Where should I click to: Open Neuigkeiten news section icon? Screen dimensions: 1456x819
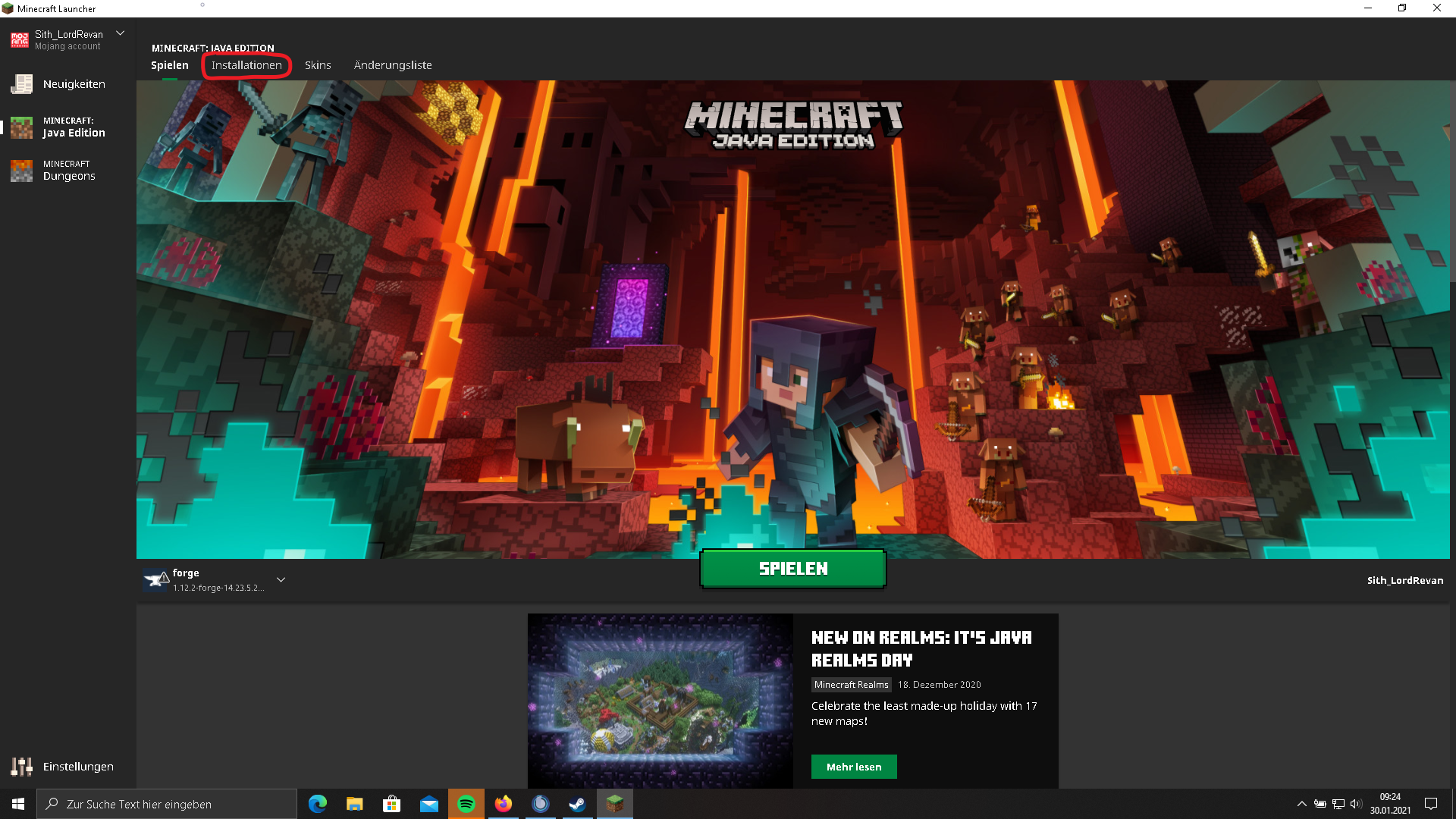pos(21,84)
